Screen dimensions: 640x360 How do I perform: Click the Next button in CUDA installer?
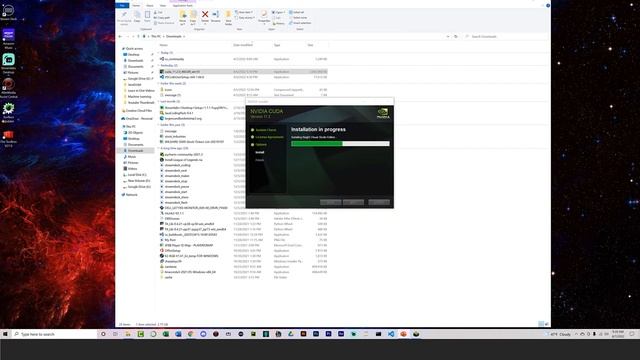[x=353, y=202]
